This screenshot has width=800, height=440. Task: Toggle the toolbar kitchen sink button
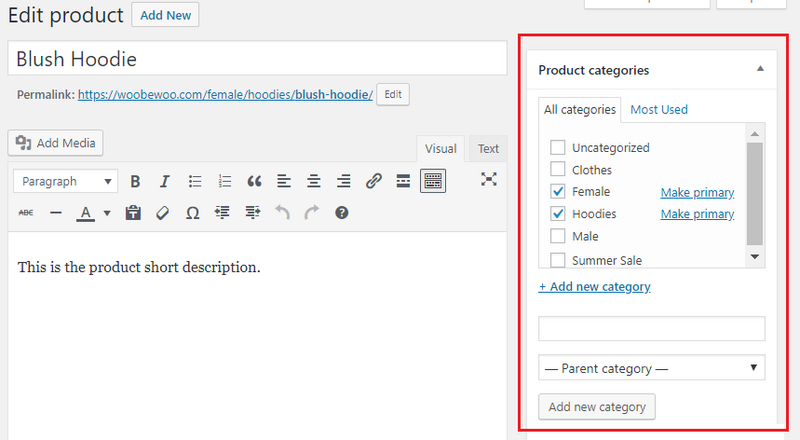[433, 181]
